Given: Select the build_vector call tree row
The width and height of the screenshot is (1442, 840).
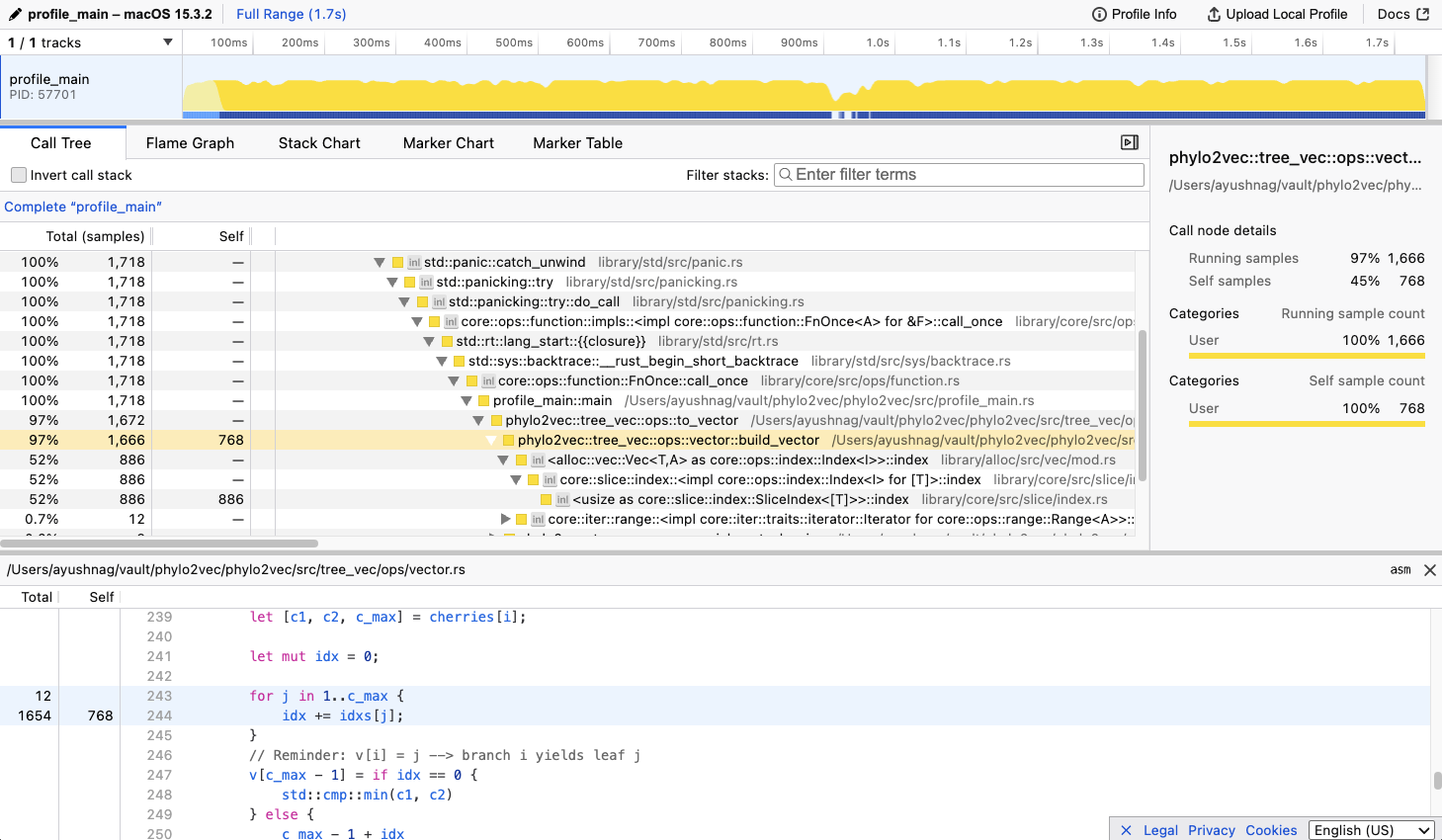Looking at the screenshot, I should point(567,440).
